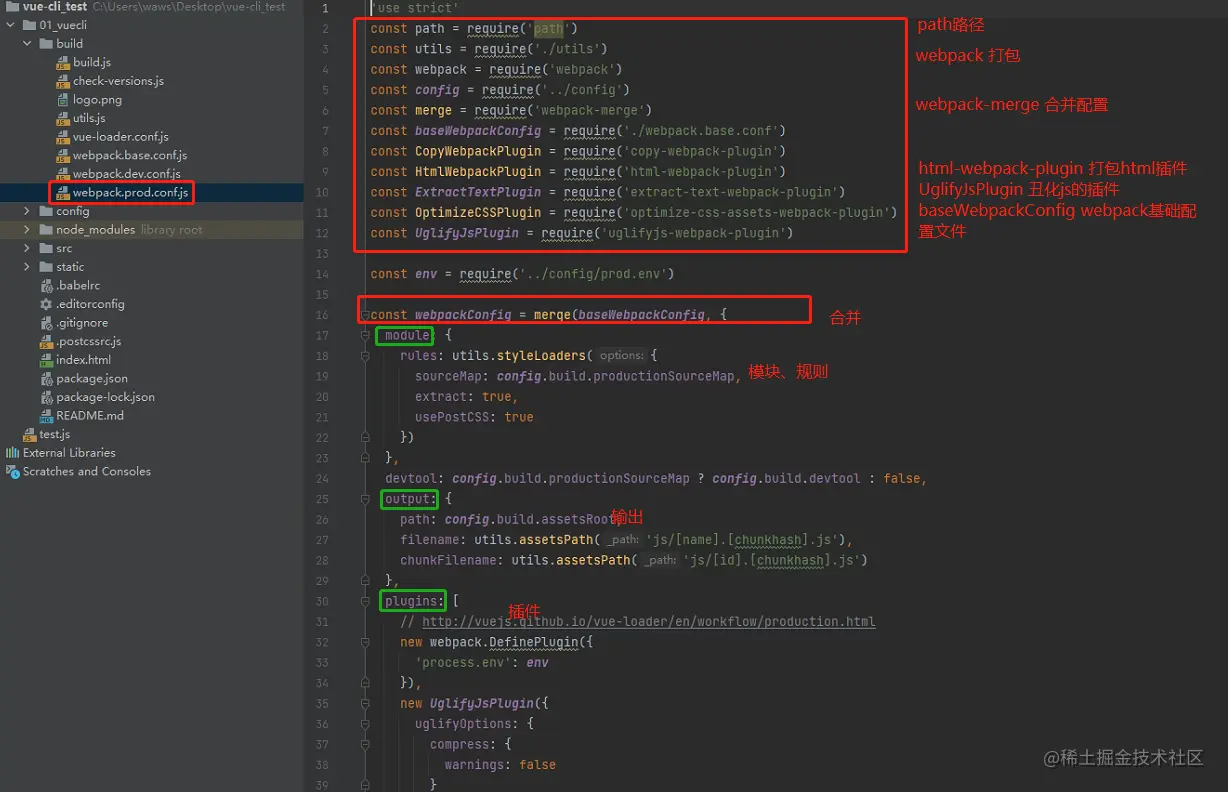The height and width of the screenshot is (792, 1228).
Task: Click 'chunkFilename' on line 28
Action: click(x=448, y=560)
